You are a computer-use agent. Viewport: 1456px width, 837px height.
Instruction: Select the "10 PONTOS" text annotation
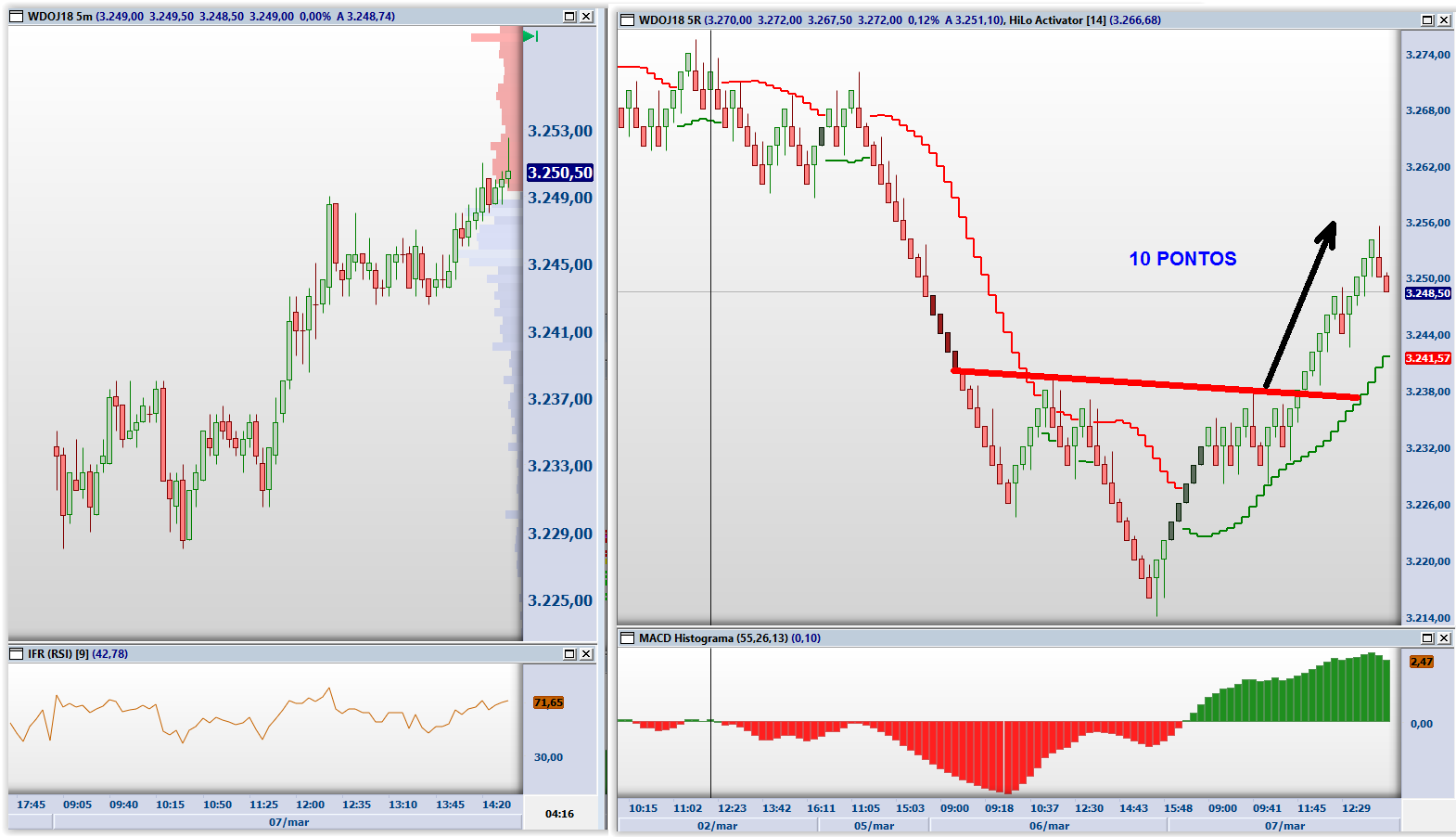pos(1182,259)
